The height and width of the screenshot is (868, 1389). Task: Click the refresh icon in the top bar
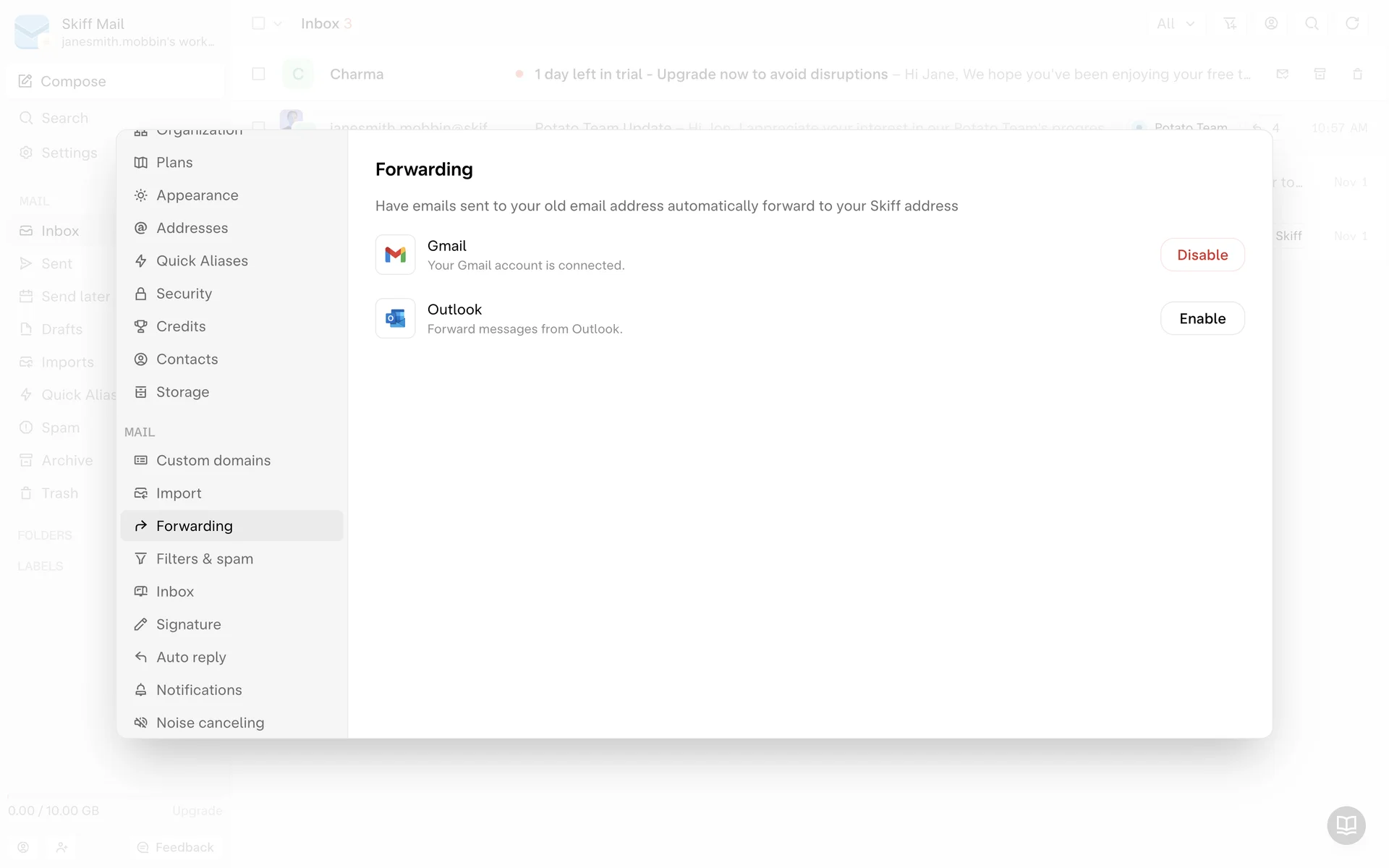pos(1351,24)
